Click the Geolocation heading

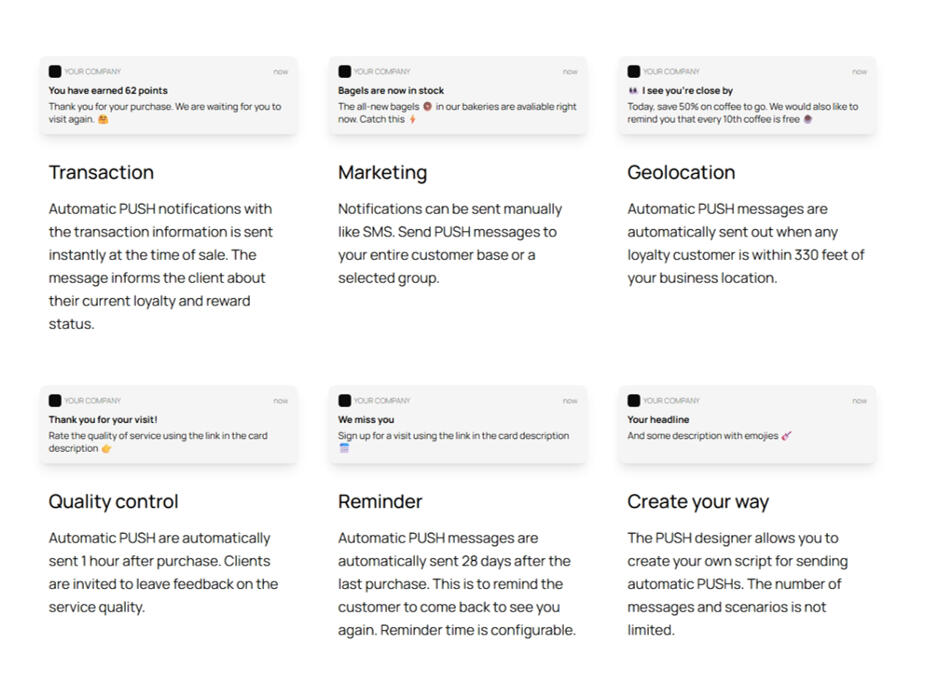click(x=681, y=172)
